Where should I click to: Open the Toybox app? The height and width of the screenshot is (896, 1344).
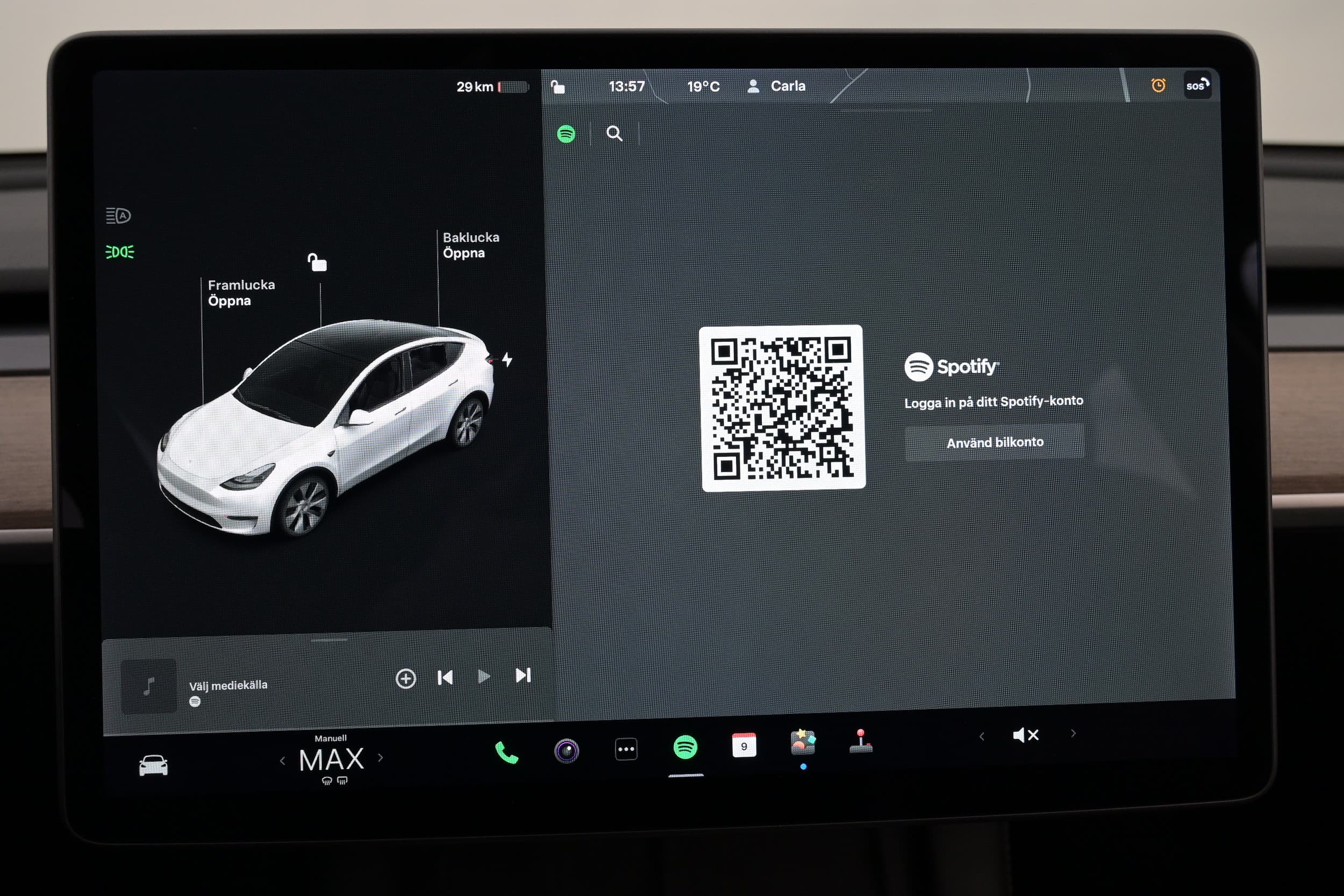803,743
